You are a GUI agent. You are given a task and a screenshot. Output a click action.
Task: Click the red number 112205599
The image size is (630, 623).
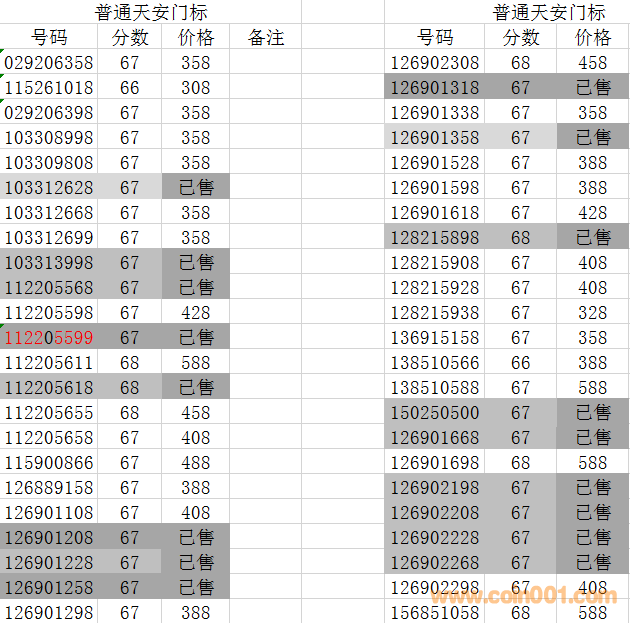(x=49, y=338)
